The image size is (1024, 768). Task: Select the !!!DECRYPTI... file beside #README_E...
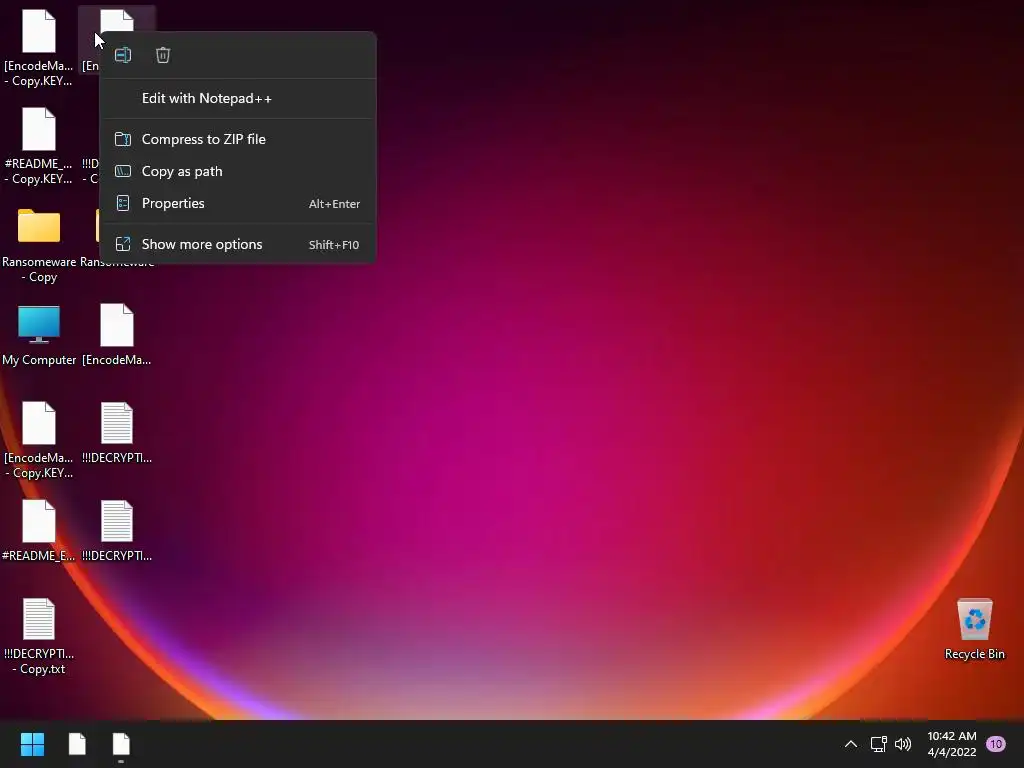pos(117,531)
